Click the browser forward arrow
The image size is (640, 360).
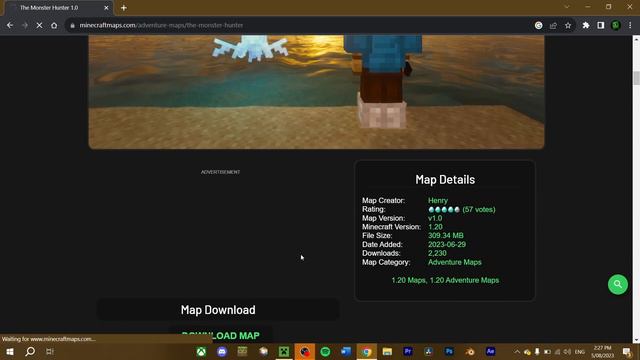click(24, 25)
